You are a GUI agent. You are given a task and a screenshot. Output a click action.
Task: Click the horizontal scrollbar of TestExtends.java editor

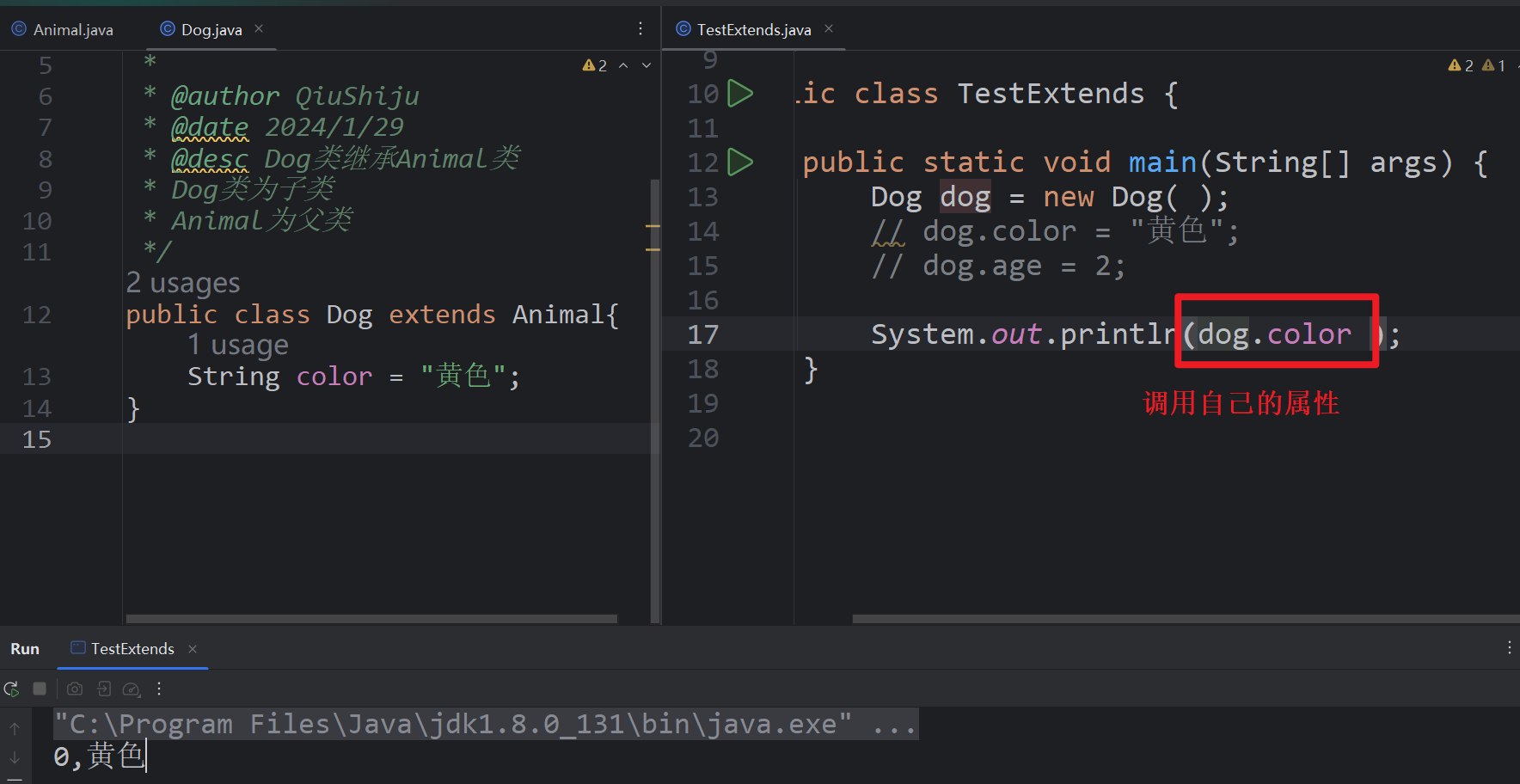pyautogui.click(x=1186, y=618)
